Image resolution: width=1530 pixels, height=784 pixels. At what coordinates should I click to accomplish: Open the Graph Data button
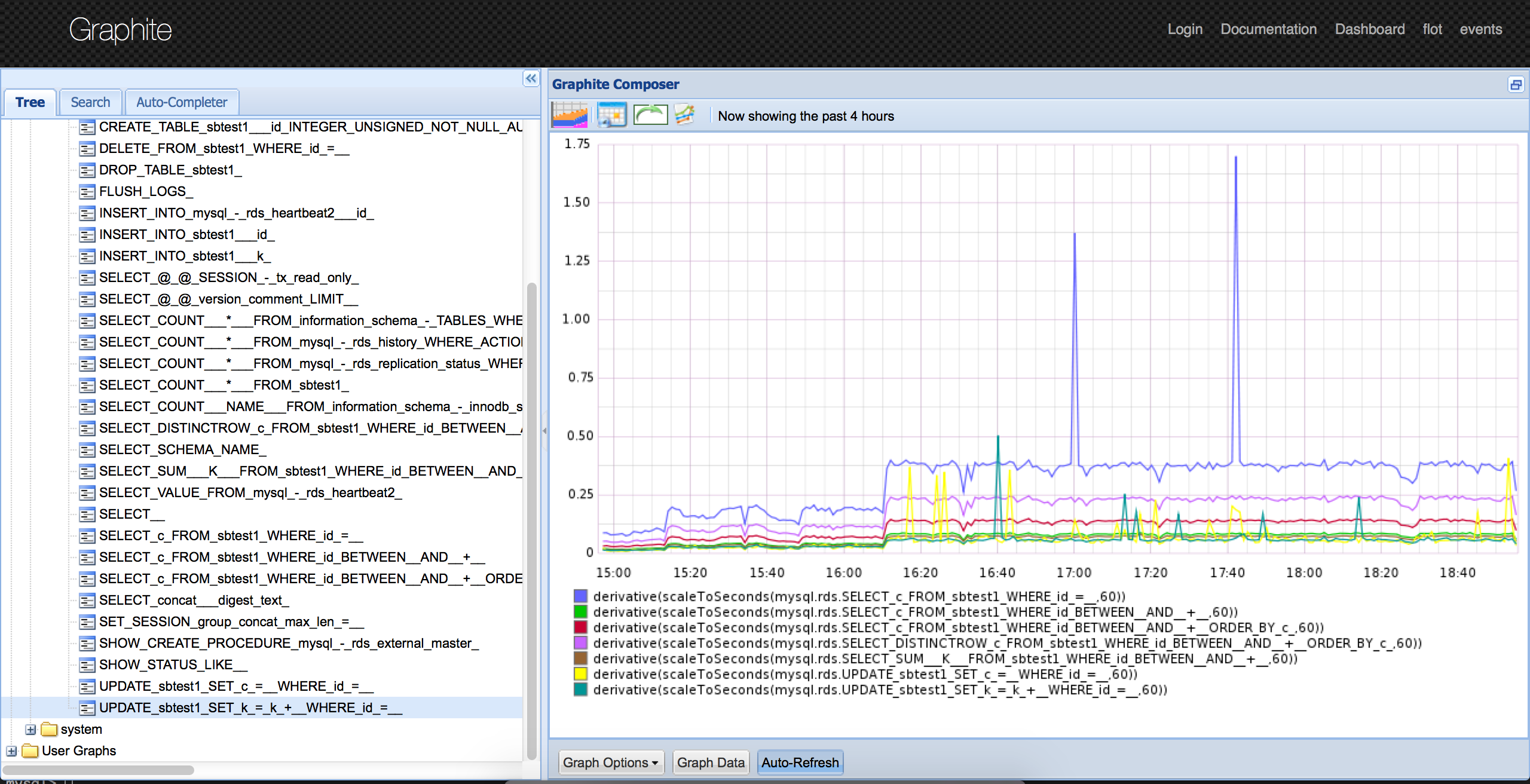[x=711, y=762]
